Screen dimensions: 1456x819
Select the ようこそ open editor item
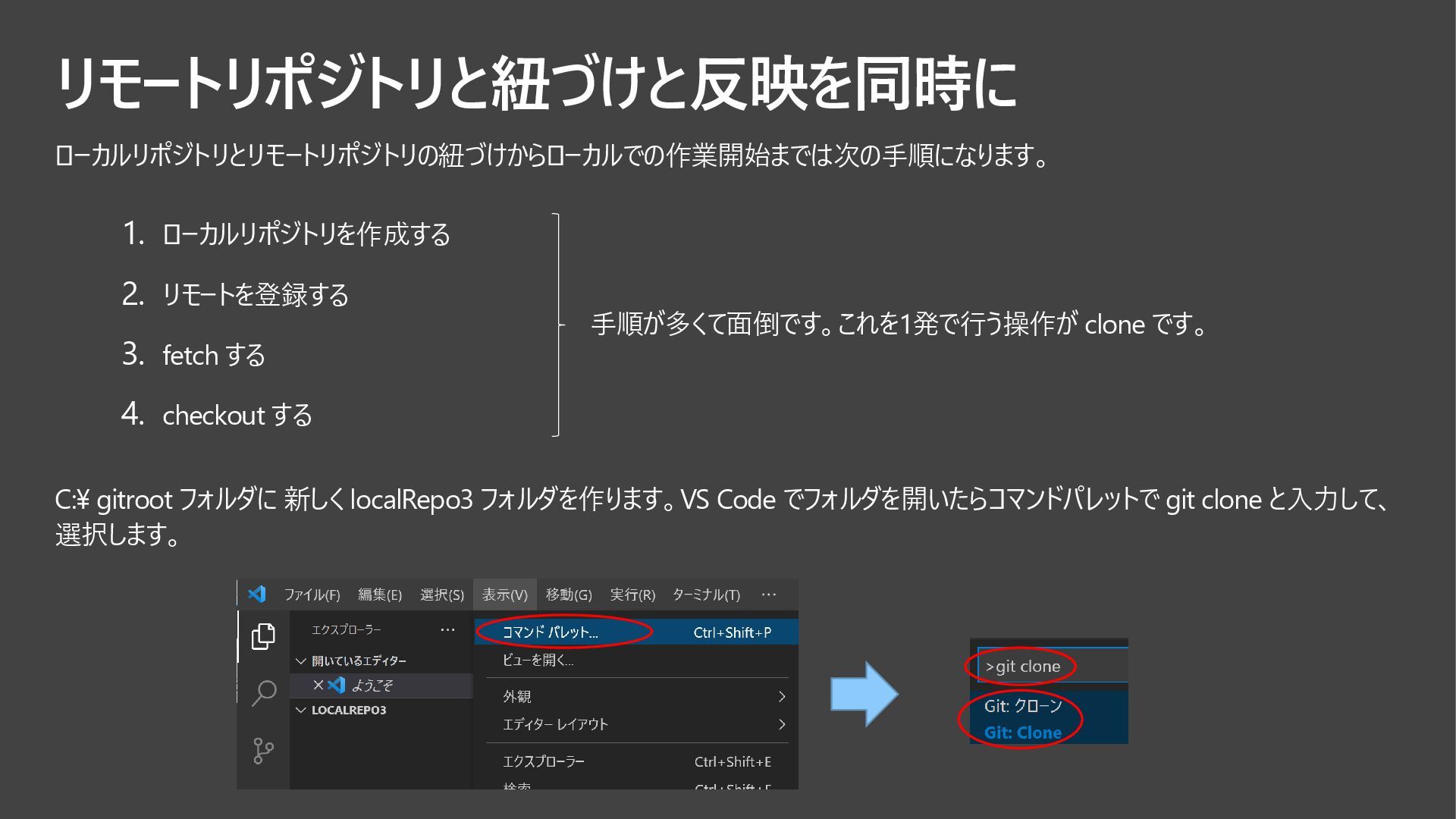[372, 686]
